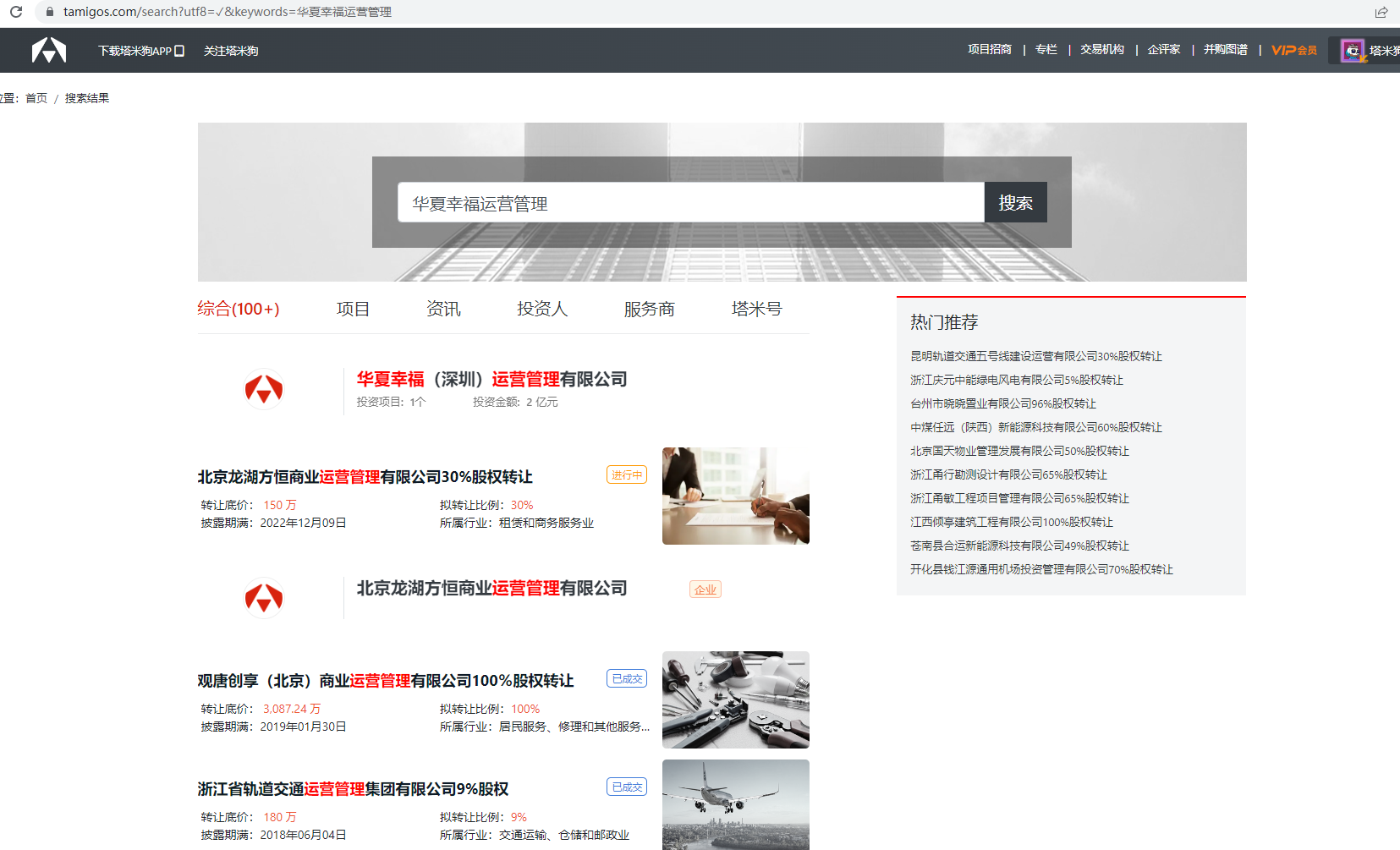This screenshot has height=850, width=1400.
Task: Open 交易机构 navigation item
Action: pos(1102,50)
